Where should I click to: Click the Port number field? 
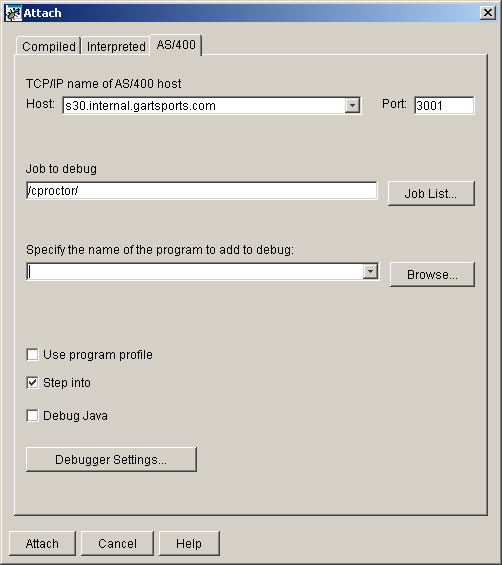pos(444,105)
